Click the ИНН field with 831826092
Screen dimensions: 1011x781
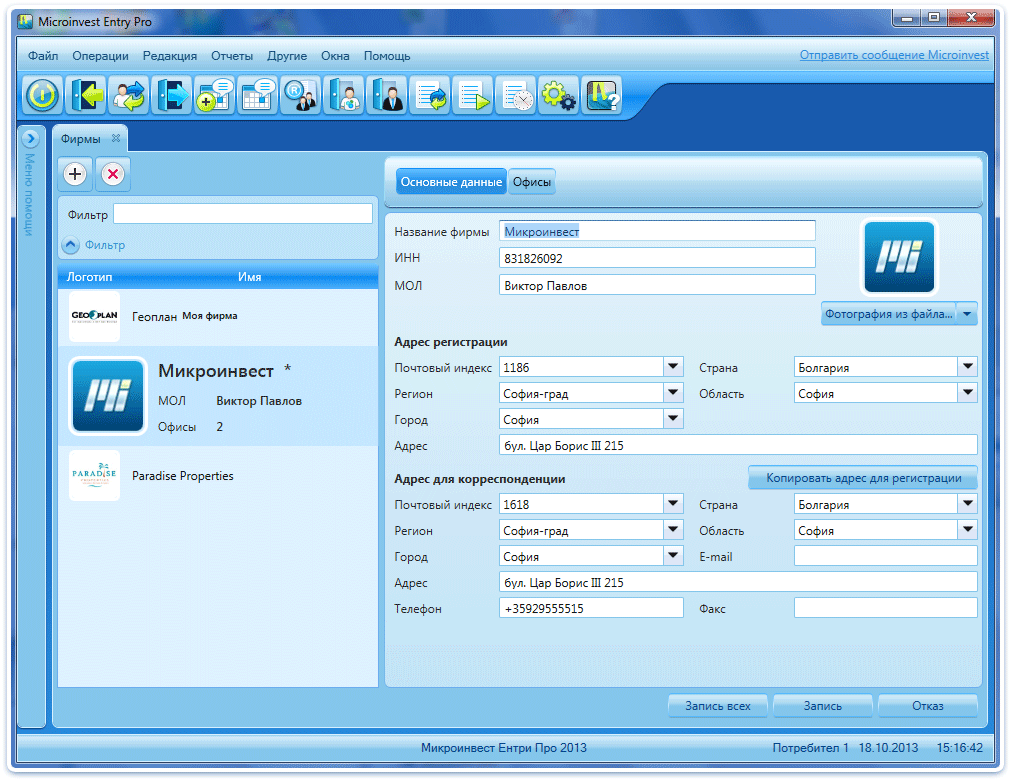(x=657, y=259)
